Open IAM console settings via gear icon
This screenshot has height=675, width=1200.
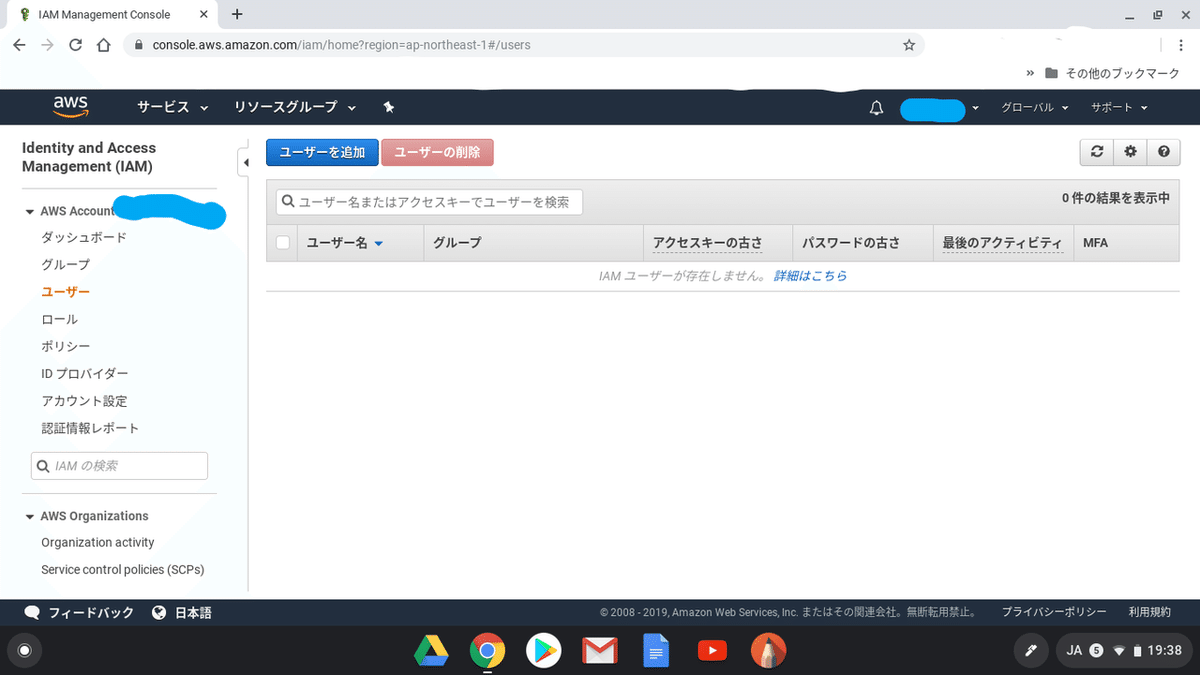click(1130, 152)
